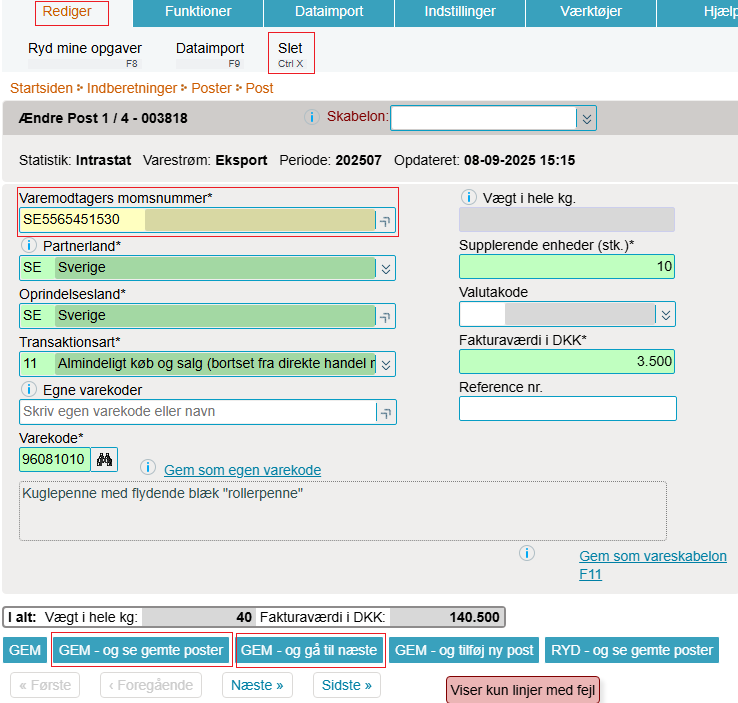Open the Partnerland dropdown
Image resolution: width=738 pixels, height=703 pixels.
pyautogui.click(x=386, y=268)
